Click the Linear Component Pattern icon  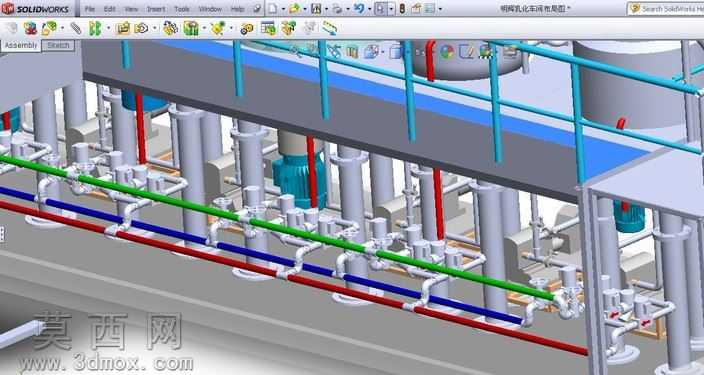click(95, 29)
